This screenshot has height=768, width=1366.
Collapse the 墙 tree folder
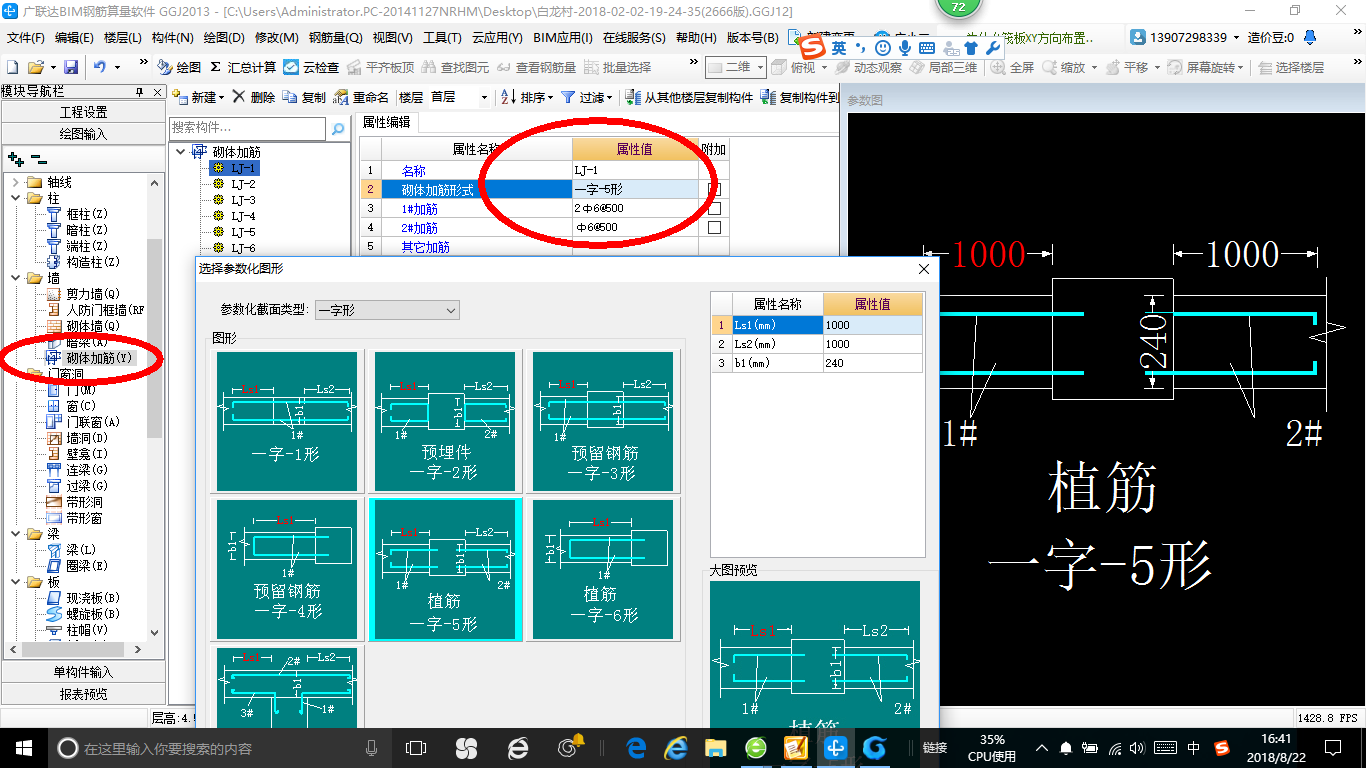click(15, 278)
